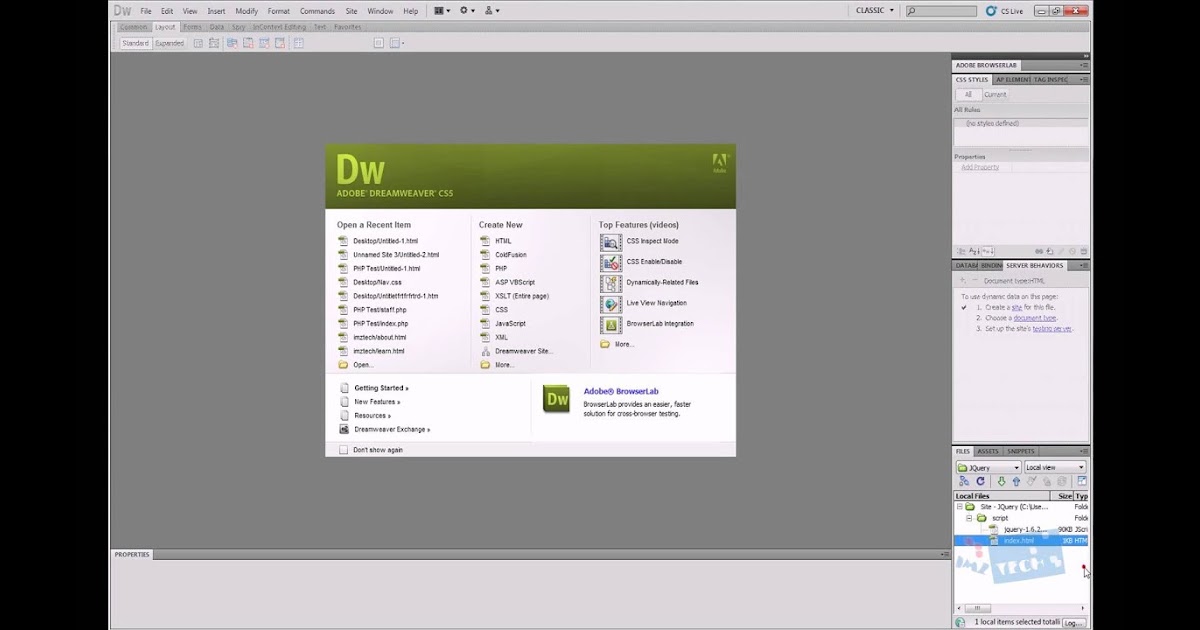
Task: Click the Spry Tabbed Panels icon
Action: pos(248,43)
